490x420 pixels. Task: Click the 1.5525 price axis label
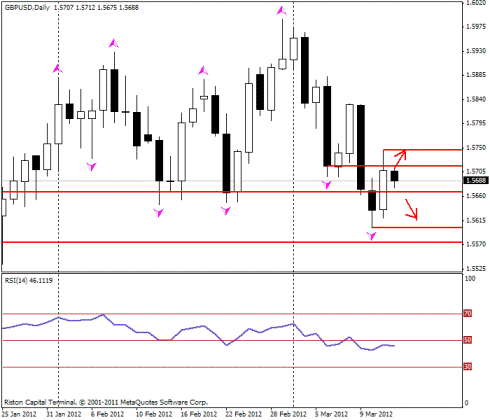476,268
